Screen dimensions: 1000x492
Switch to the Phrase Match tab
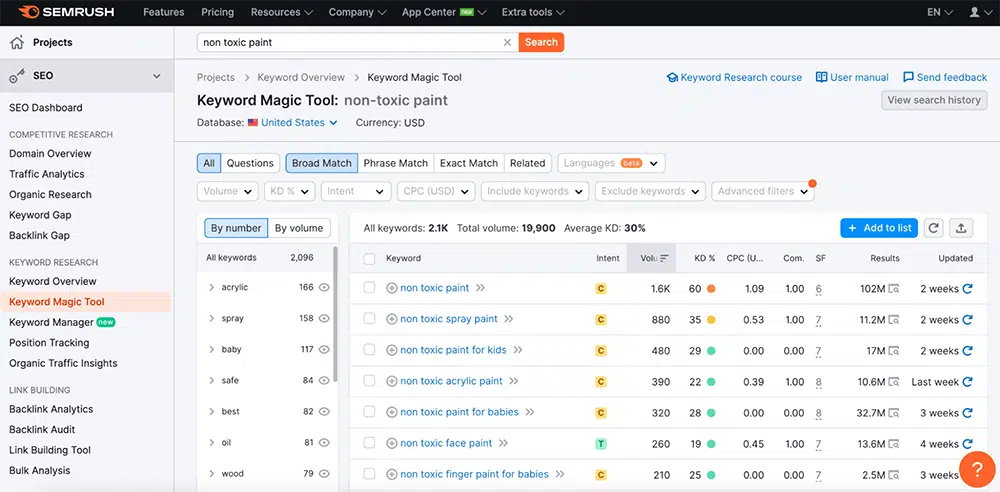[395, 163]
